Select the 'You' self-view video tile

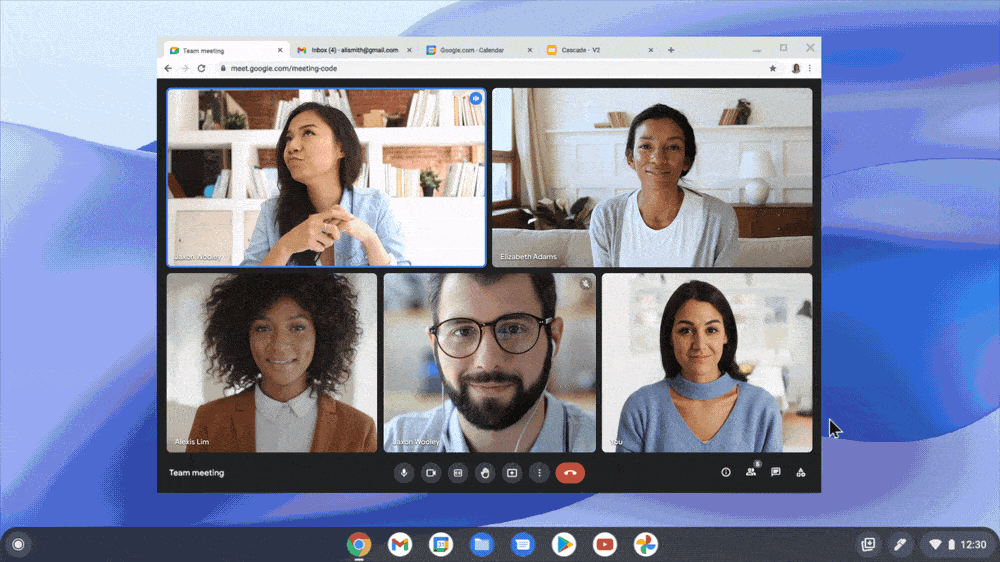pos(707,363)
